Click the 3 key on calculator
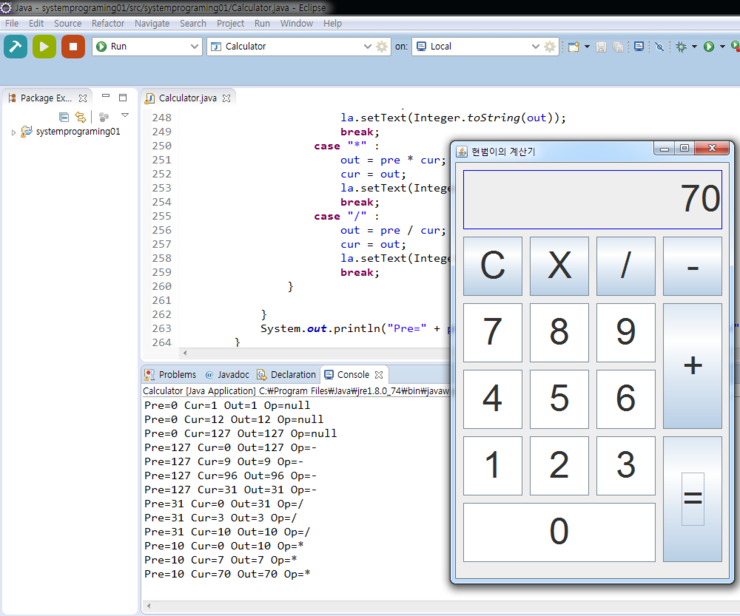The image size is (740, 616). coord(626,466)
